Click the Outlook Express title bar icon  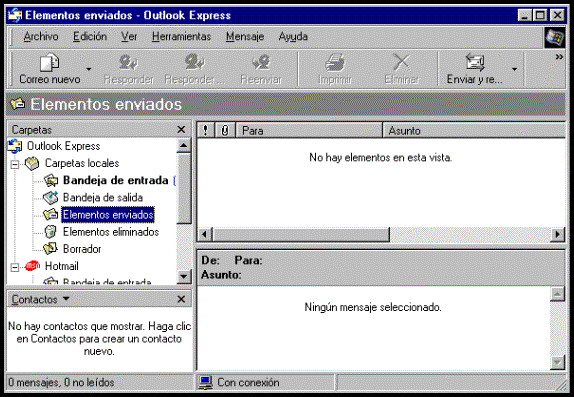pyautogui.click(x=15, y=15)
